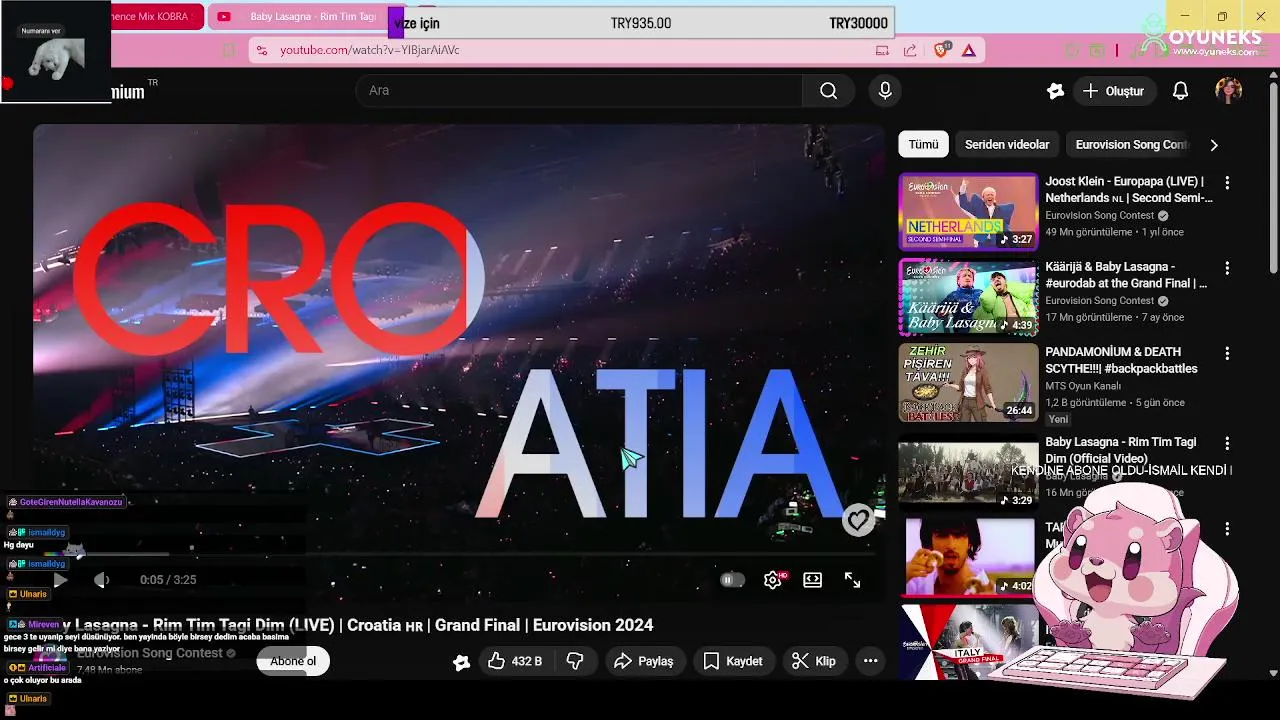Open options for Käärijä & Baby Lasagna video
1280x720 pixels.
click(1227, 268)
